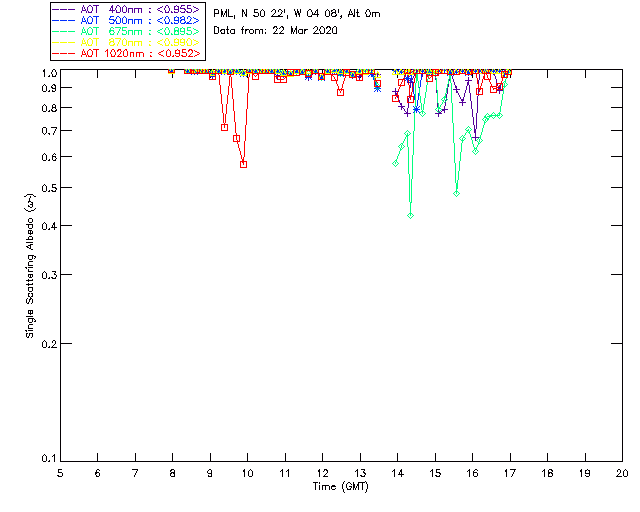The image size is (640, 512).
Task: Click the x-axis label 14
Action: point(398,473)
